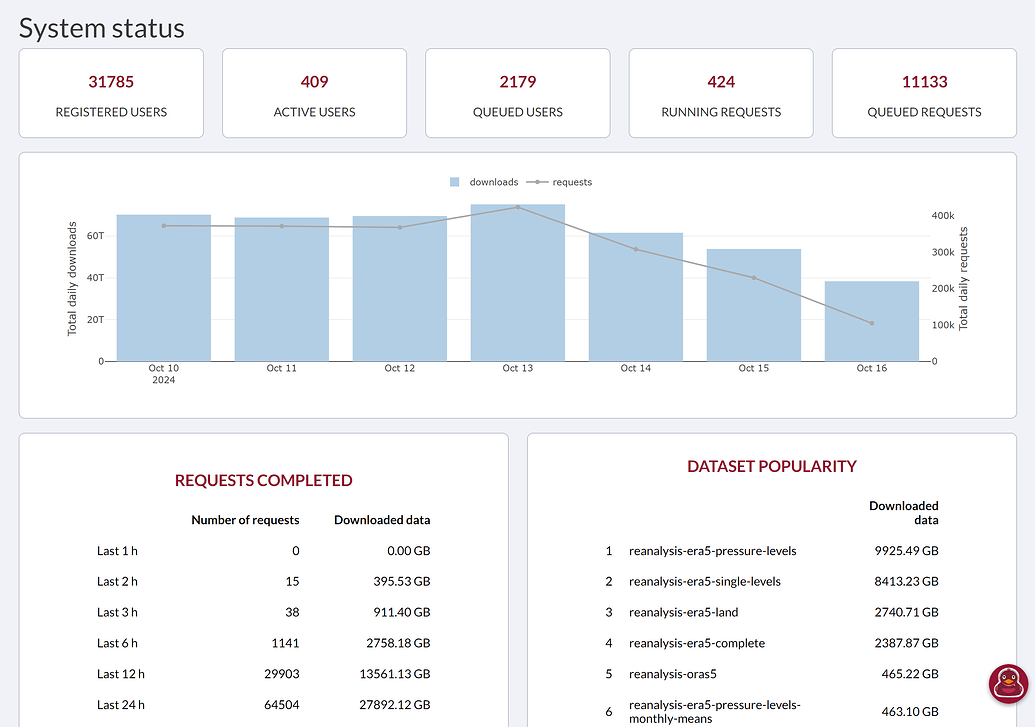This screenshot has height=727, width=1035.
Task: Click the 1141 requests value
Action: 285,643
